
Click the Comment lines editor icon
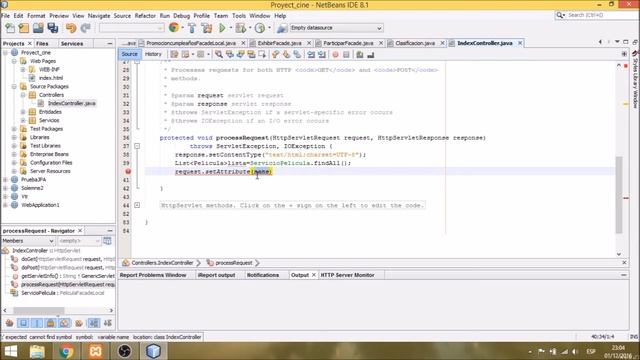coord(360,54)
